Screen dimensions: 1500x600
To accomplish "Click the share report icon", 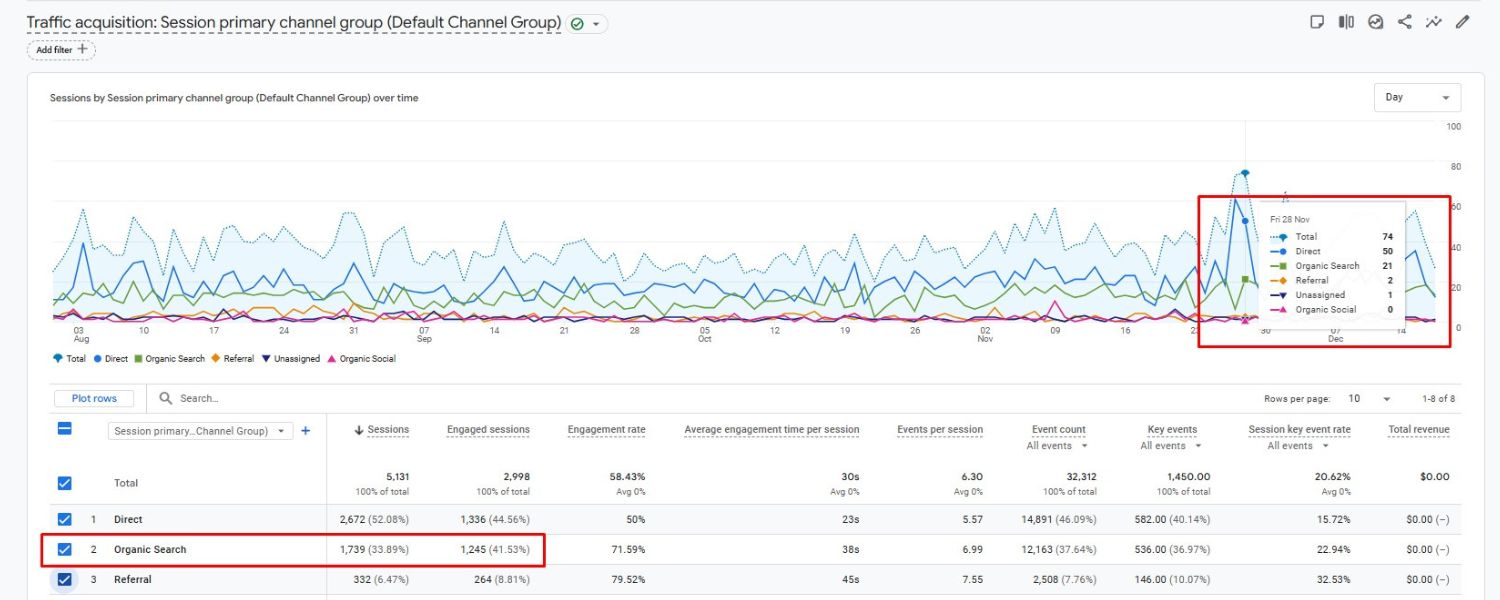I will point(1405,22).
